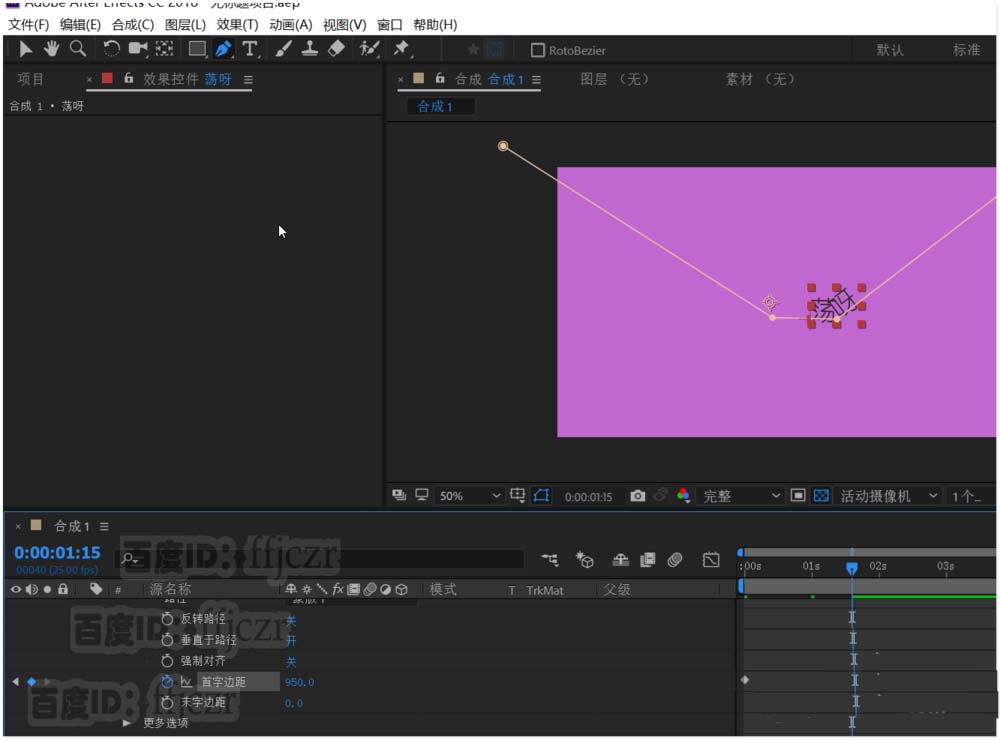Open the composition mini-flowchart icon
Screen dimensions: 1000x740
coord(550,560)
